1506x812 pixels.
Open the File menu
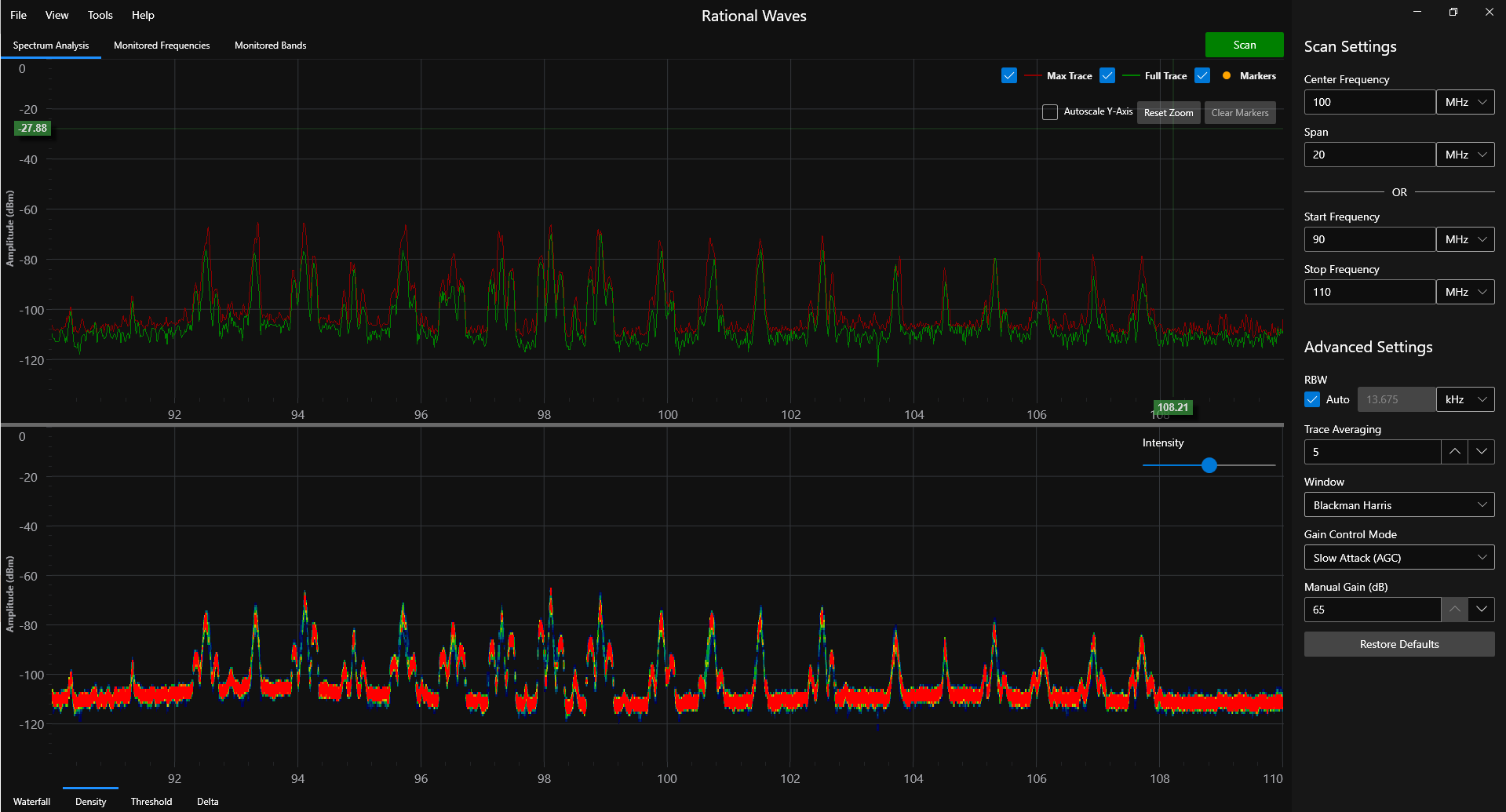tap(17, 14)
